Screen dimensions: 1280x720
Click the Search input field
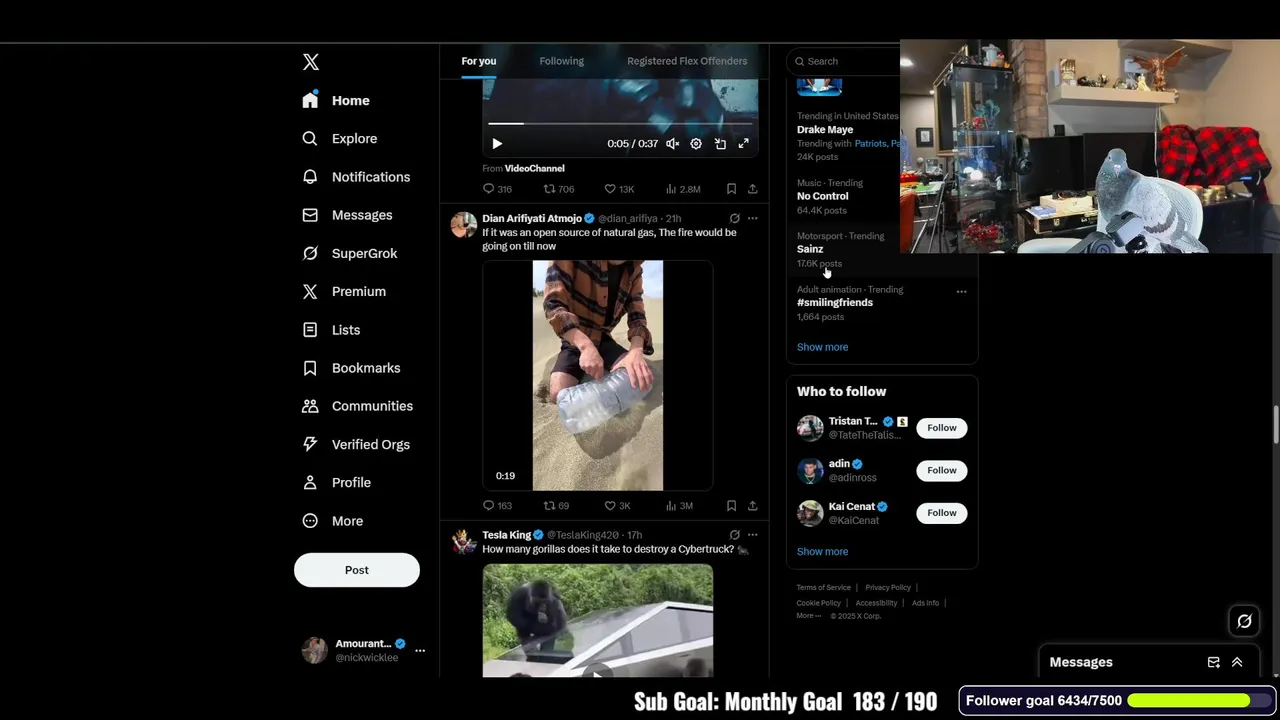pos(845,61)
